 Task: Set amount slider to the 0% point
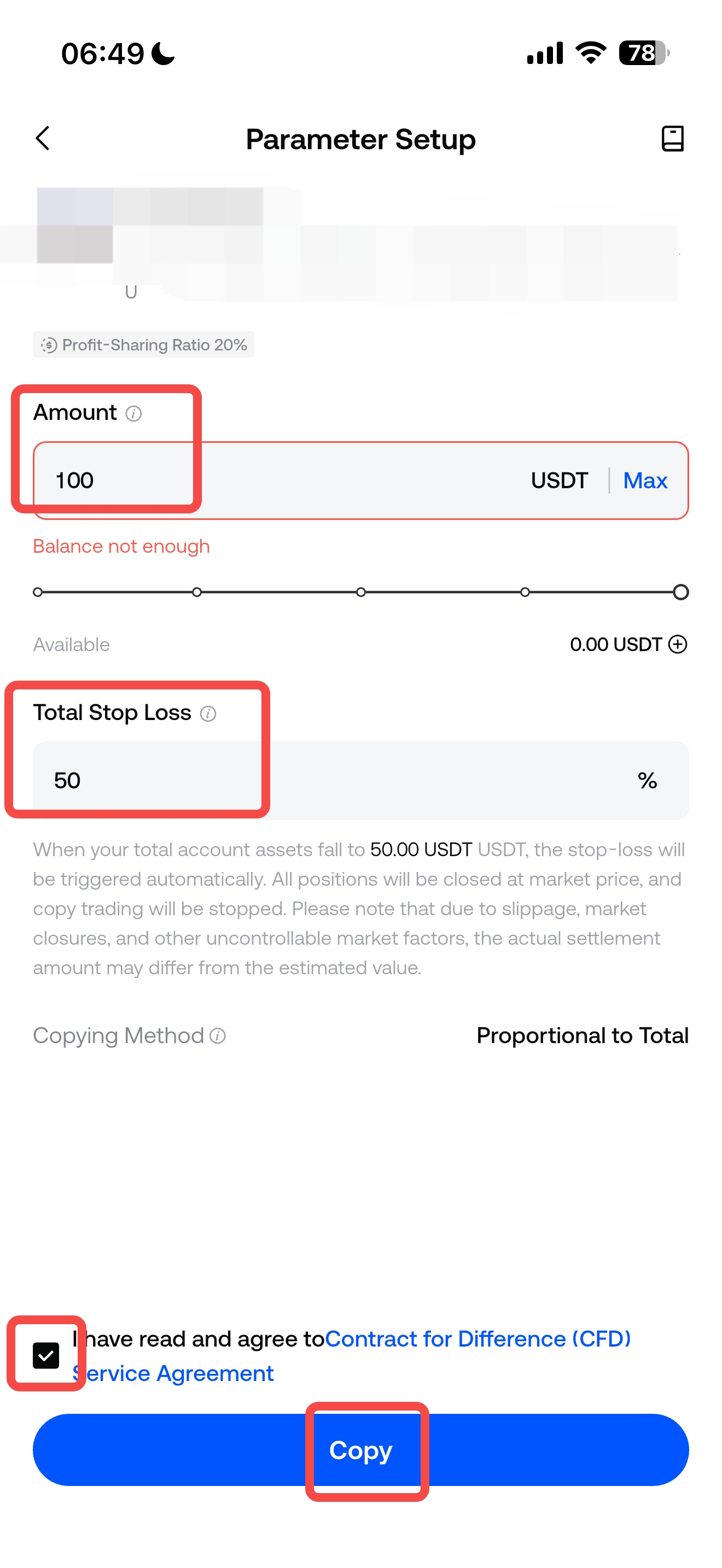[38, 592]
